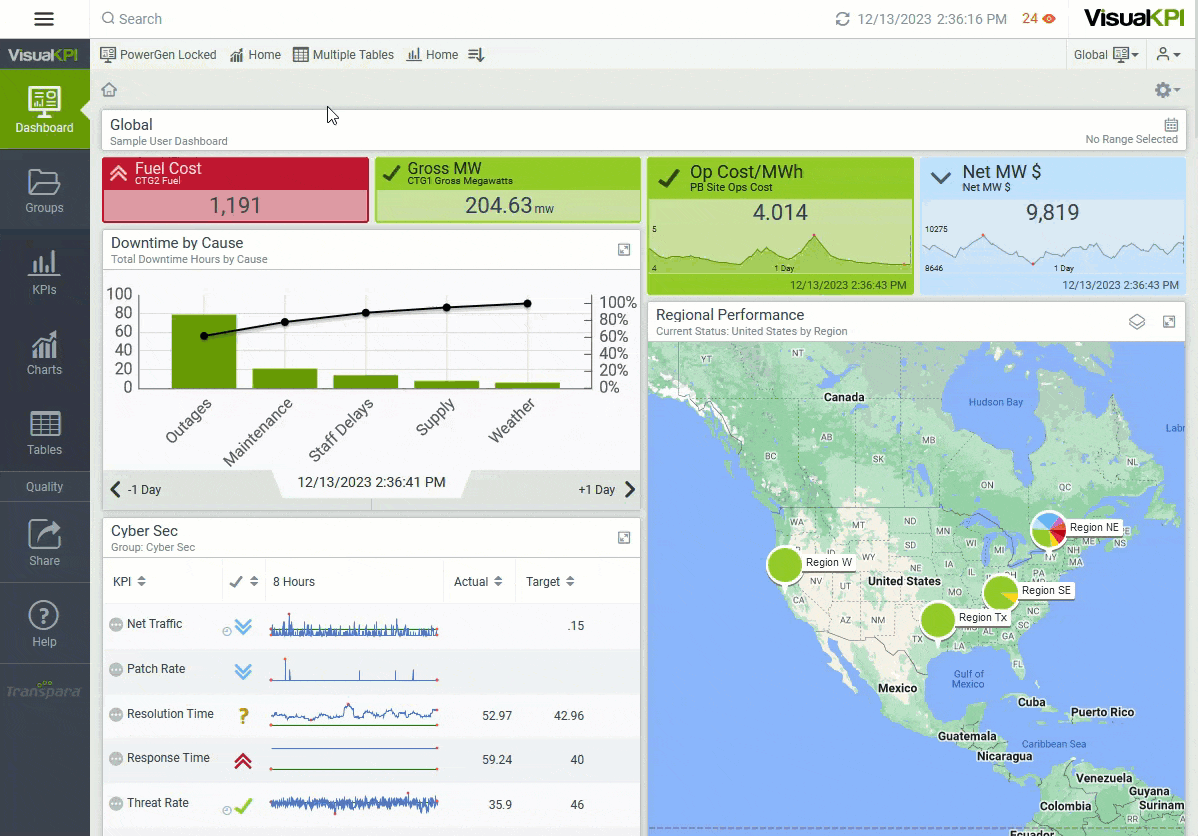Expand the Regional Performance map
Screen dimensions: 1198x836
click(1169, 322)
